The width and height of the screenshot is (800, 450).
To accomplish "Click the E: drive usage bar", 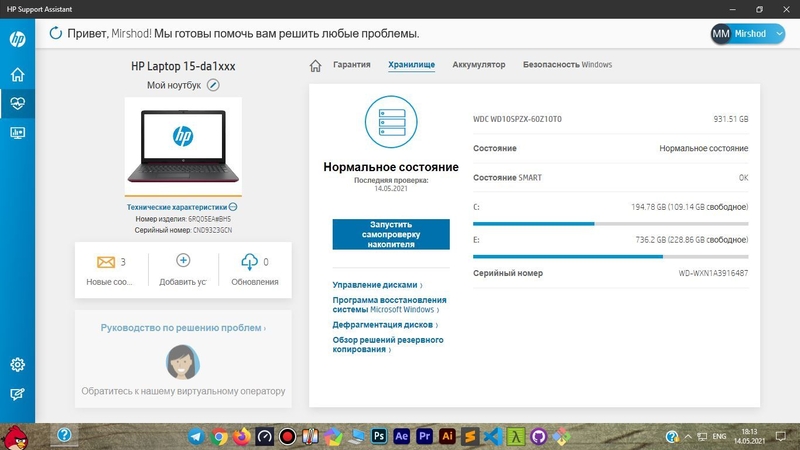I will (x=610, y=256).
